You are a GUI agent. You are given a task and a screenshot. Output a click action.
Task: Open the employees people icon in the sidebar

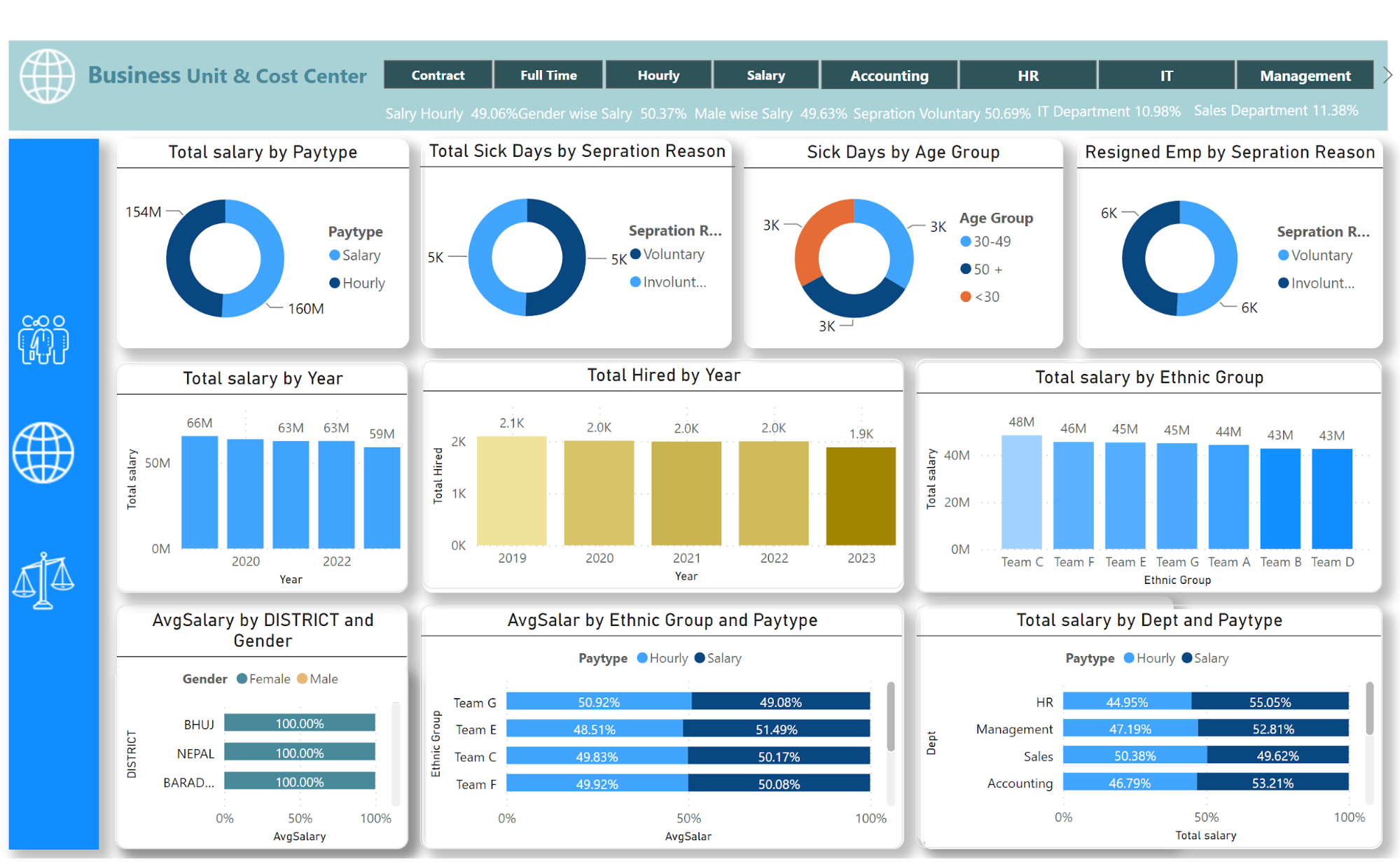(43, 340)
